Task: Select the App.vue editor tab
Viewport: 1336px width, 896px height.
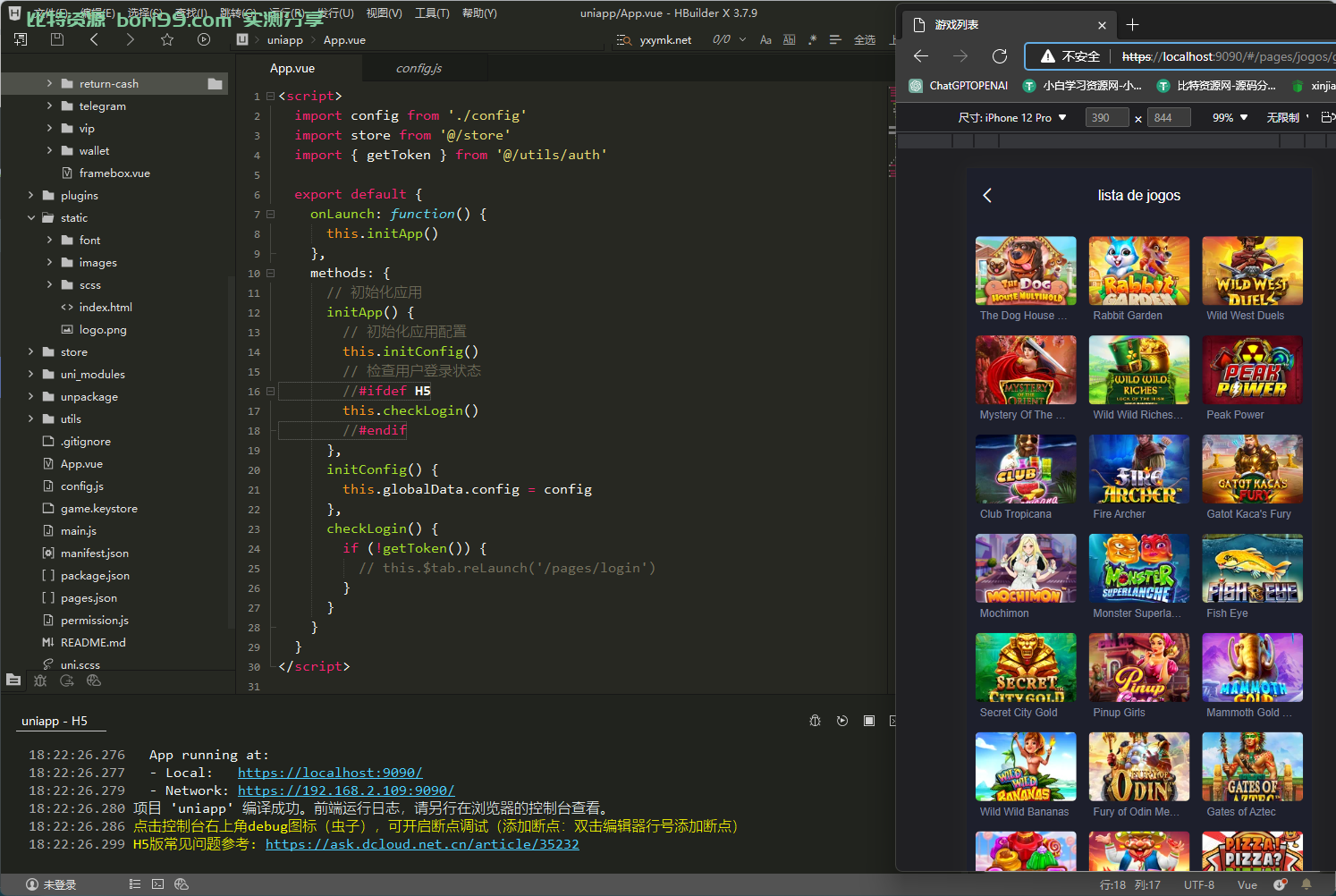Action: 292,68
